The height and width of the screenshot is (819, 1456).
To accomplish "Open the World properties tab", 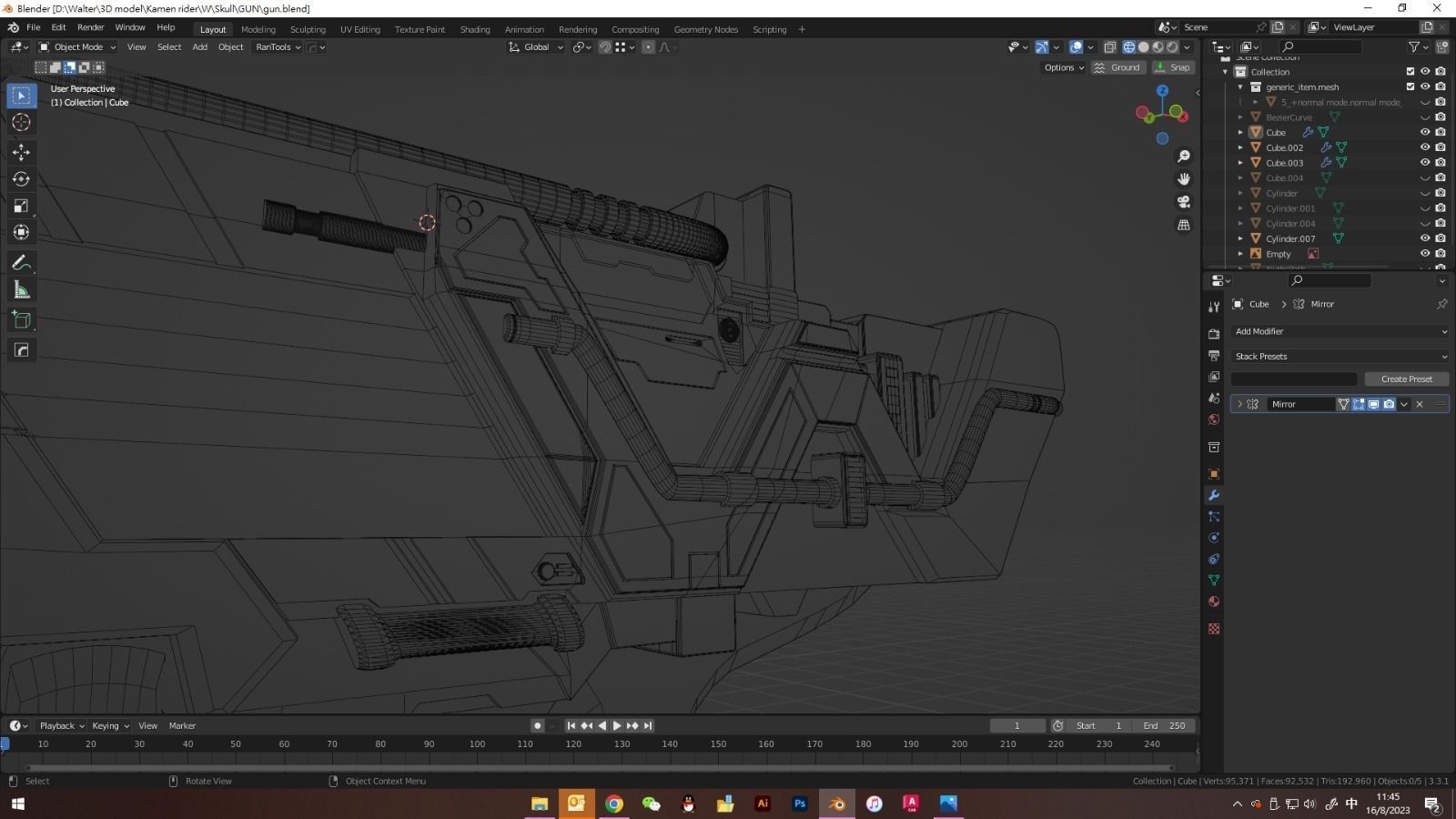I will [1213, 420].
